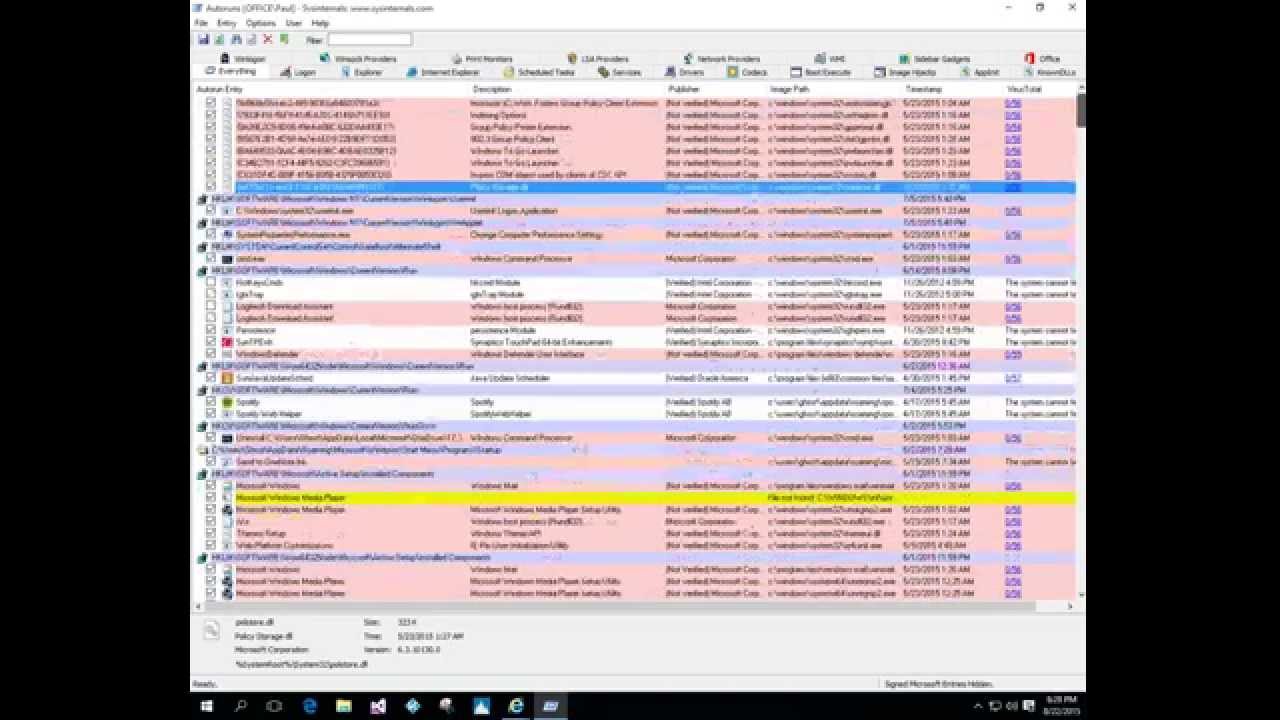Switch to Winsock Providers tab
This screenshot has height=720, width=1280.
[x=358, y=59]
